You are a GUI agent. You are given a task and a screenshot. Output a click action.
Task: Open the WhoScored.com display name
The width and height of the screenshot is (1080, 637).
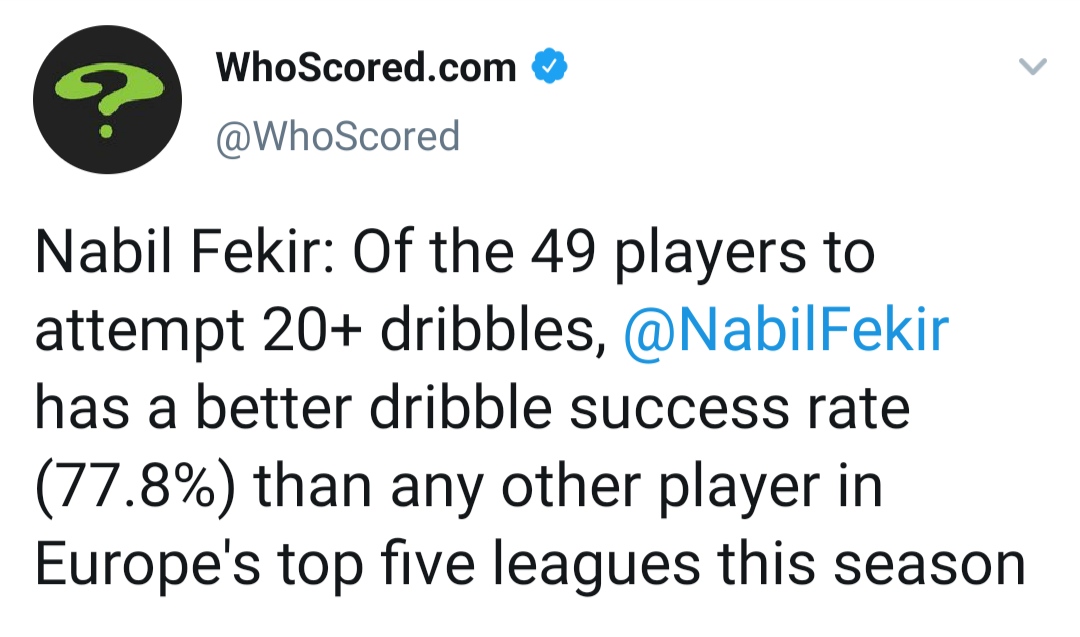pyautogui.click(x=366, y=67)
